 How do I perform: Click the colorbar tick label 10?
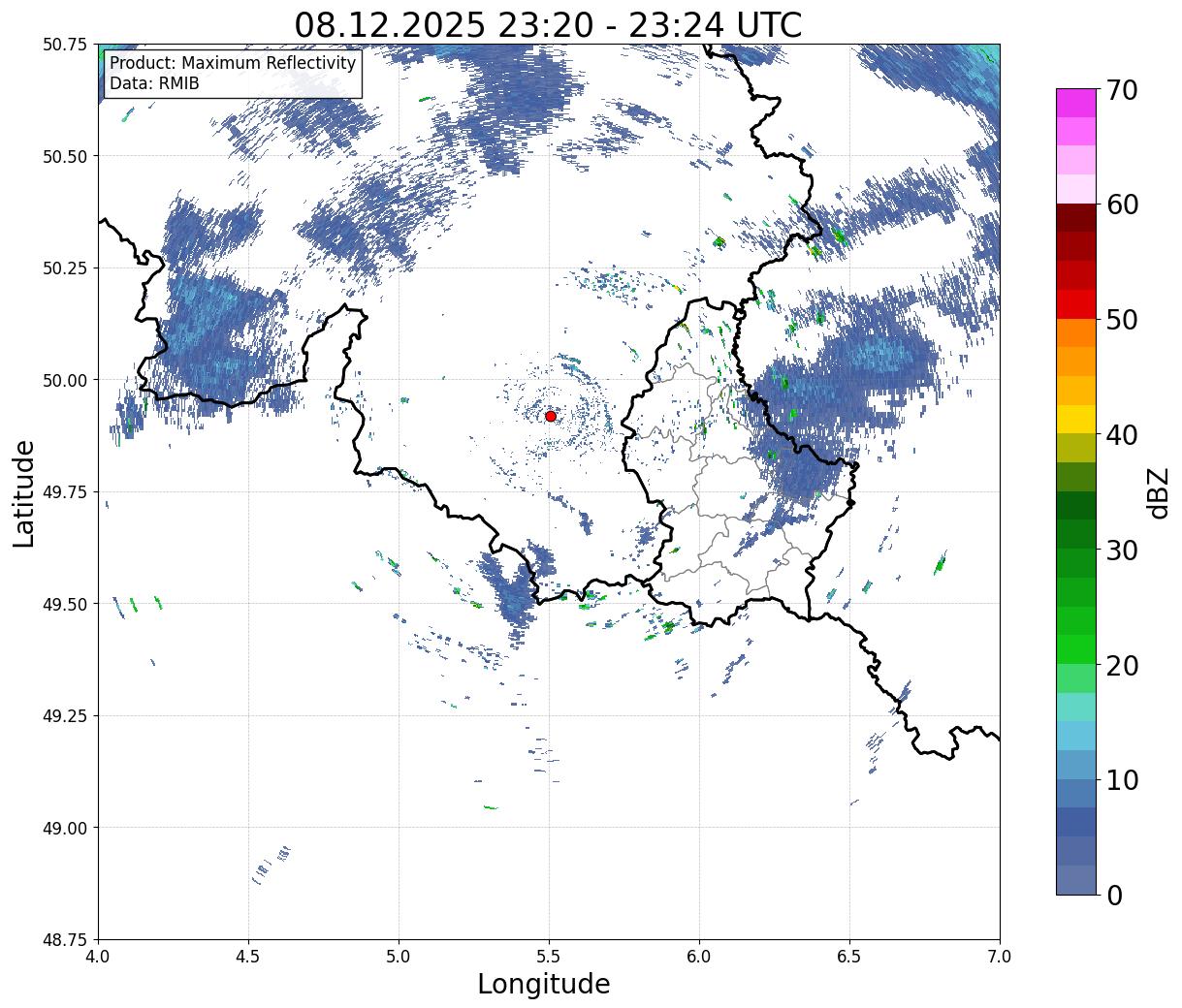tap(1124, 780)
